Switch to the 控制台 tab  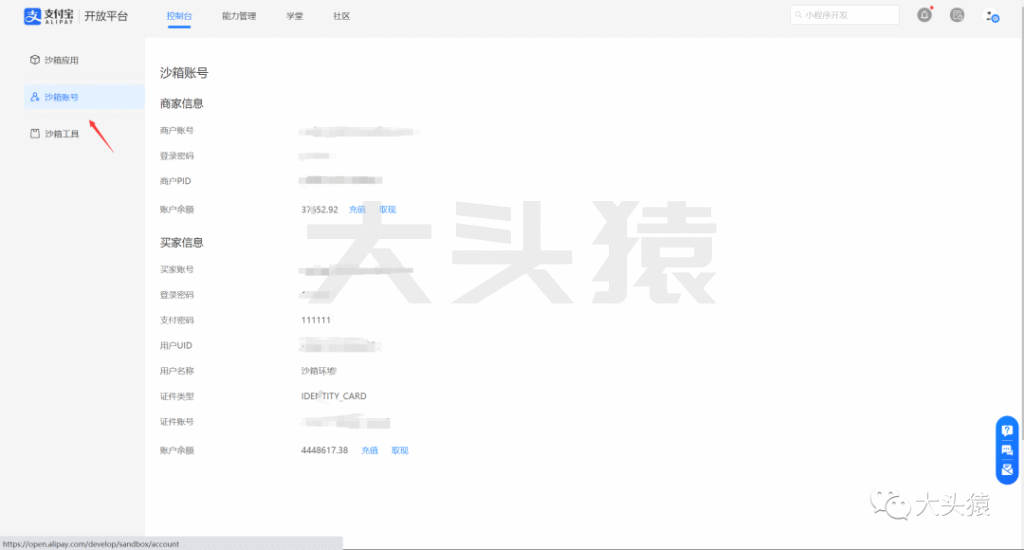pos(179,16)
